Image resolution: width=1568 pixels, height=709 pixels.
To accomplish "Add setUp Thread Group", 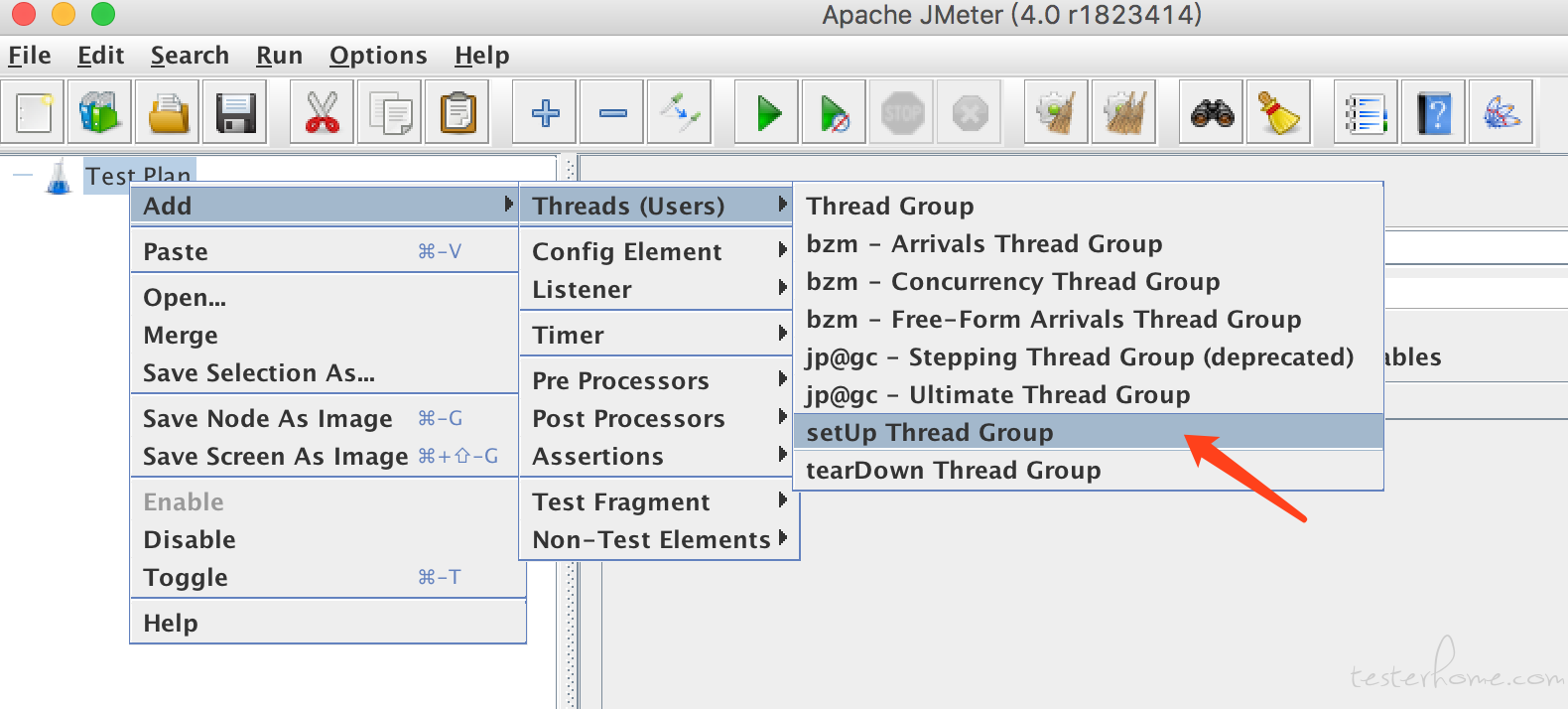I will (1088, 432).
